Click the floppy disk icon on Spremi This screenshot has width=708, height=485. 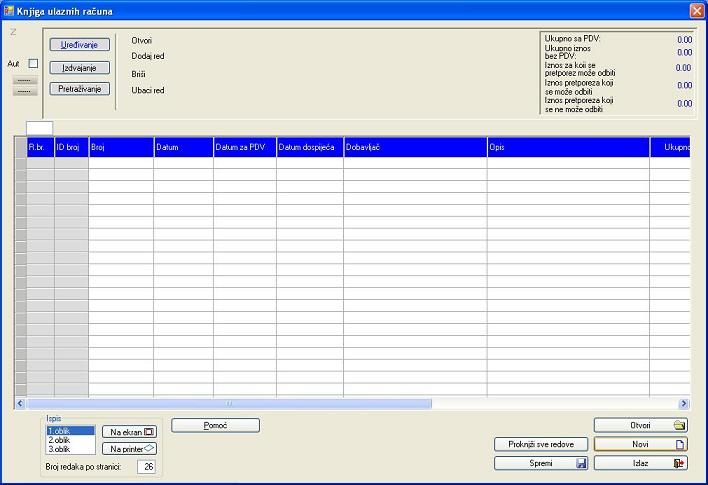pos(581,463)
